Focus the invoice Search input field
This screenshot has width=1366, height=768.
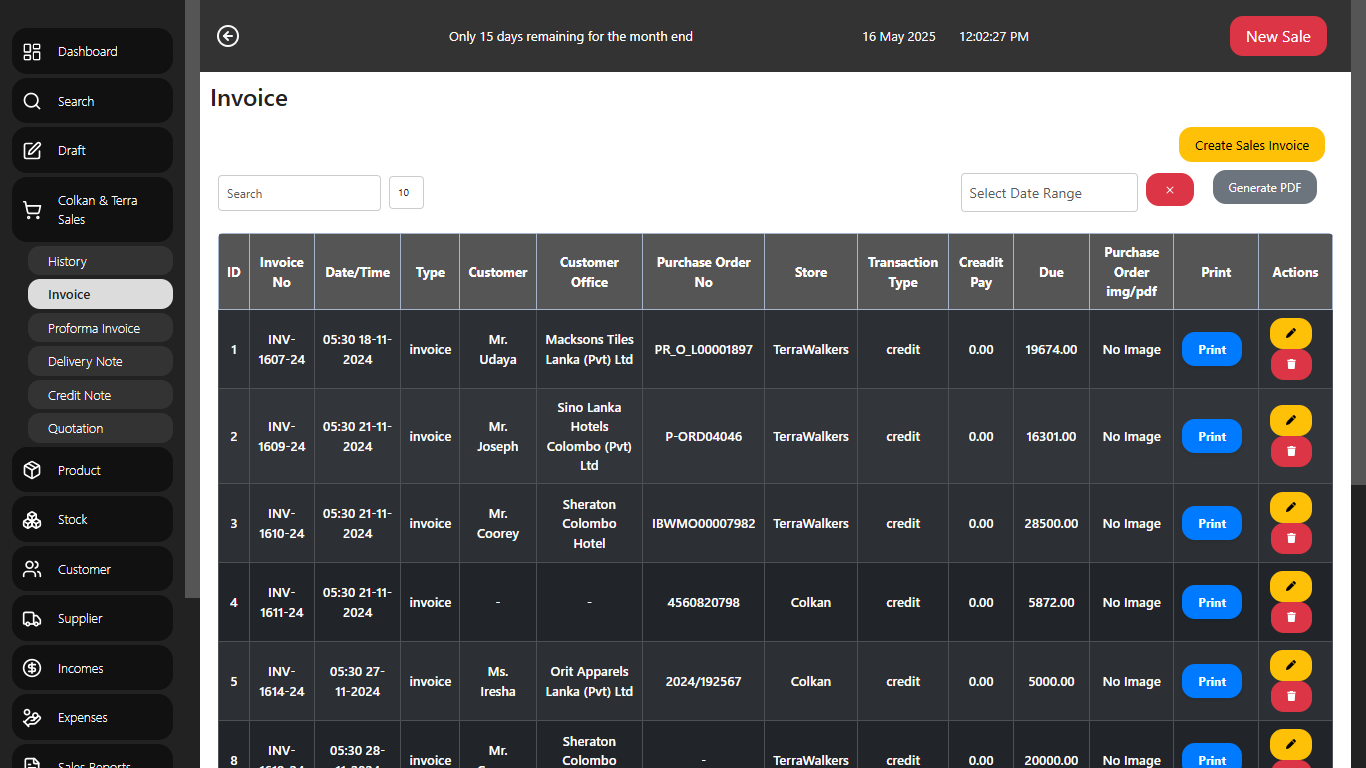[x=299, y=193]
